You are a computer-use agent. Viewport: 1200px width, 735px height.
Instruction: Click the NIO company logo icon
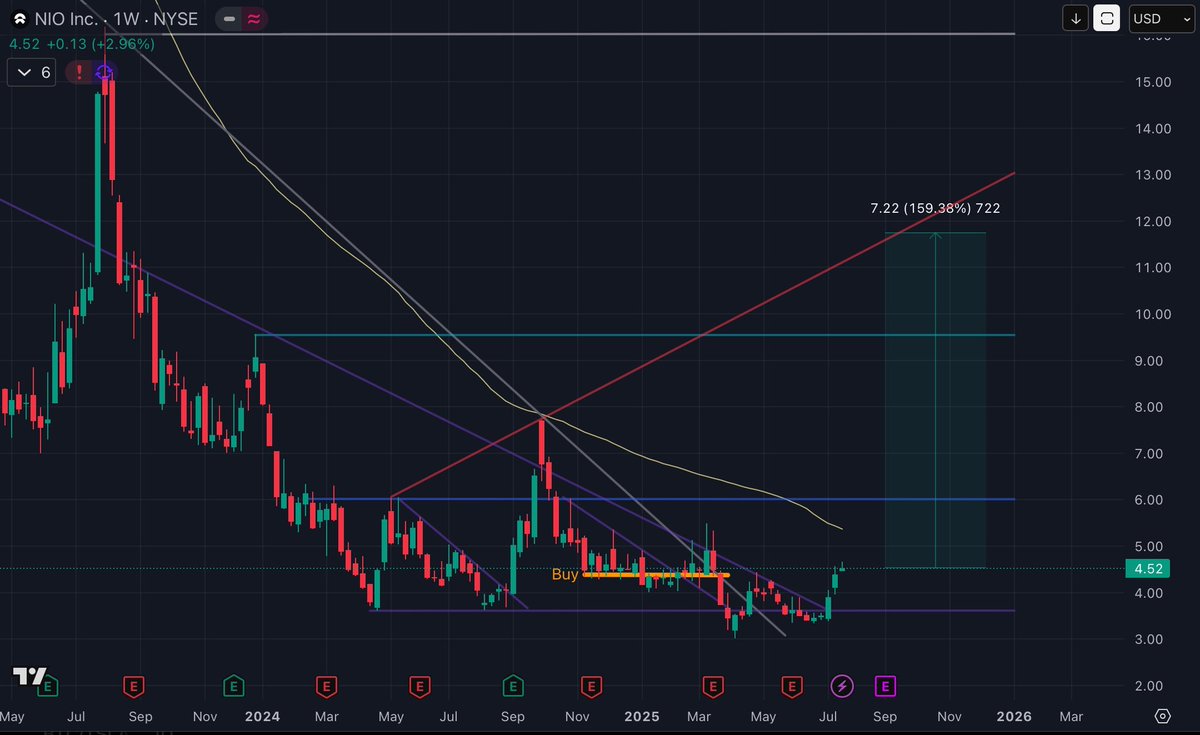19,19
